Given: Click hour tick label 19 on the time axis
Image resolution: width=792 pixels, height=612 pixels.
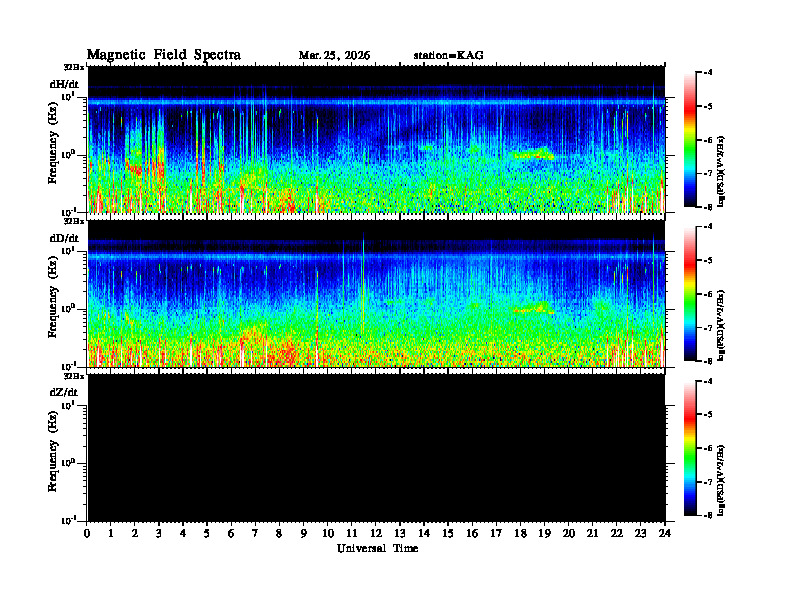Looking at the screenshot, I should 544,534.
